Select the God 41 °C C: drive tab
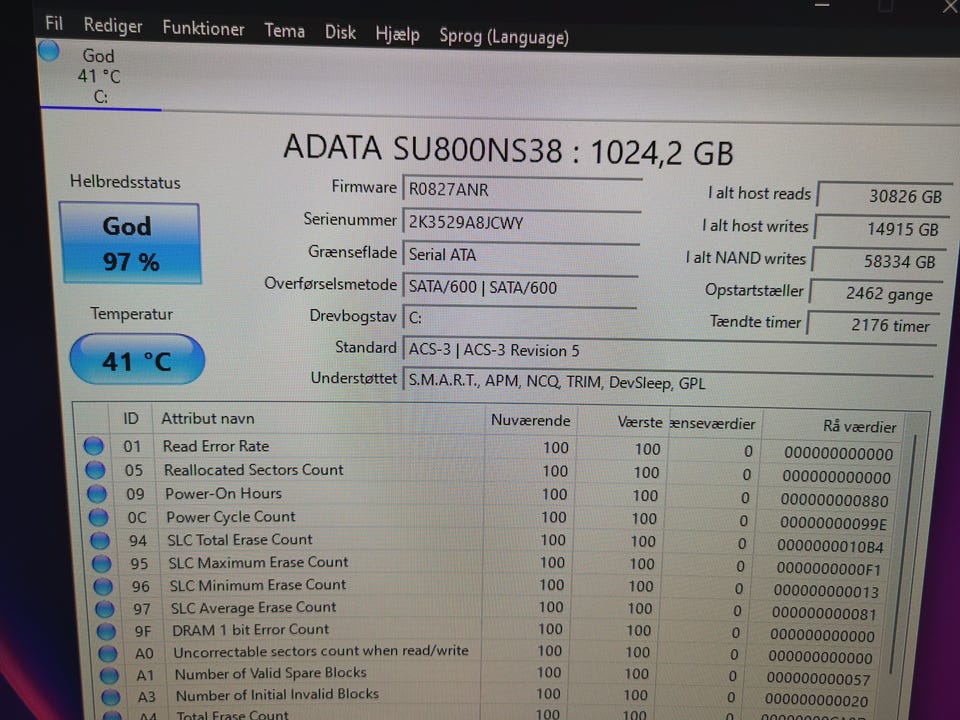 tap(99, 76)
